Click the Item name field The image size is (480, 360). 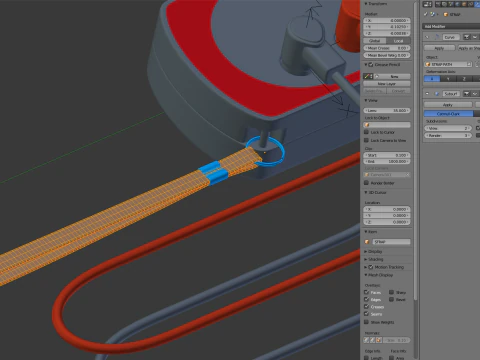coord(391,242)
